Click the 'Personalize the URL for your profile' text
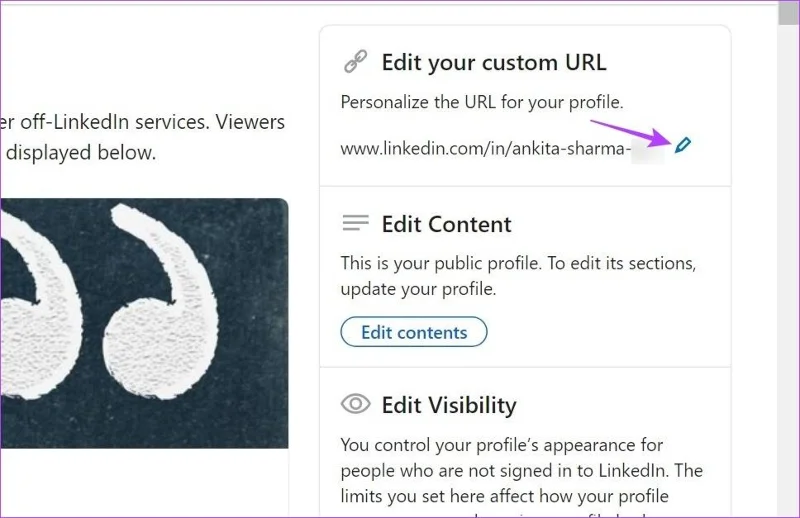The image size is (800, 518). (x=482, y=102)
